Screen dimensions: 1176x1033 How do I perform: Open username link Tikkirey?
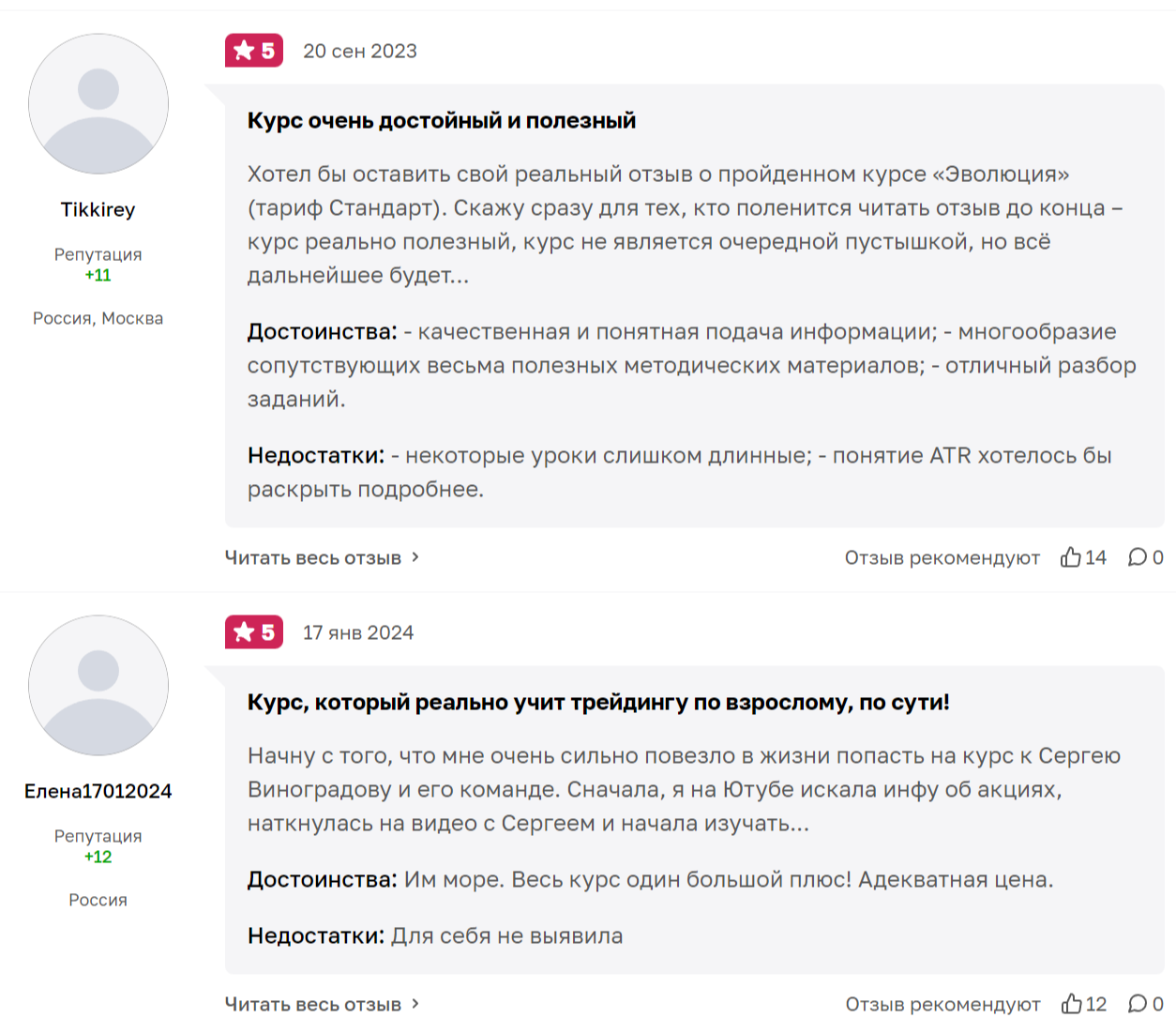click(98, 209)
